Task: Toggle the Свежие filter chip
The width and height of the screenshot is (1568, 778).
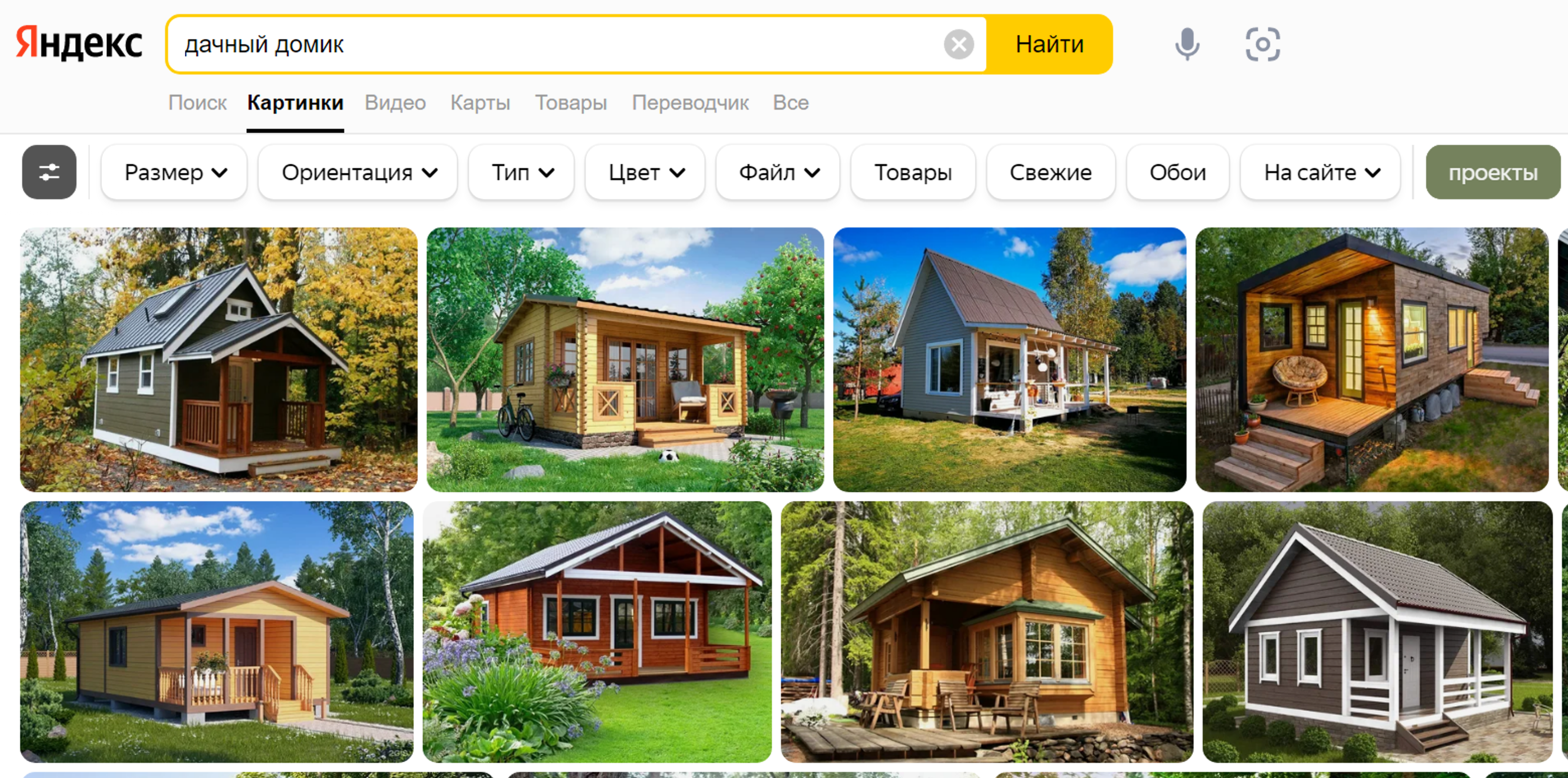Action: point(1051,172)
